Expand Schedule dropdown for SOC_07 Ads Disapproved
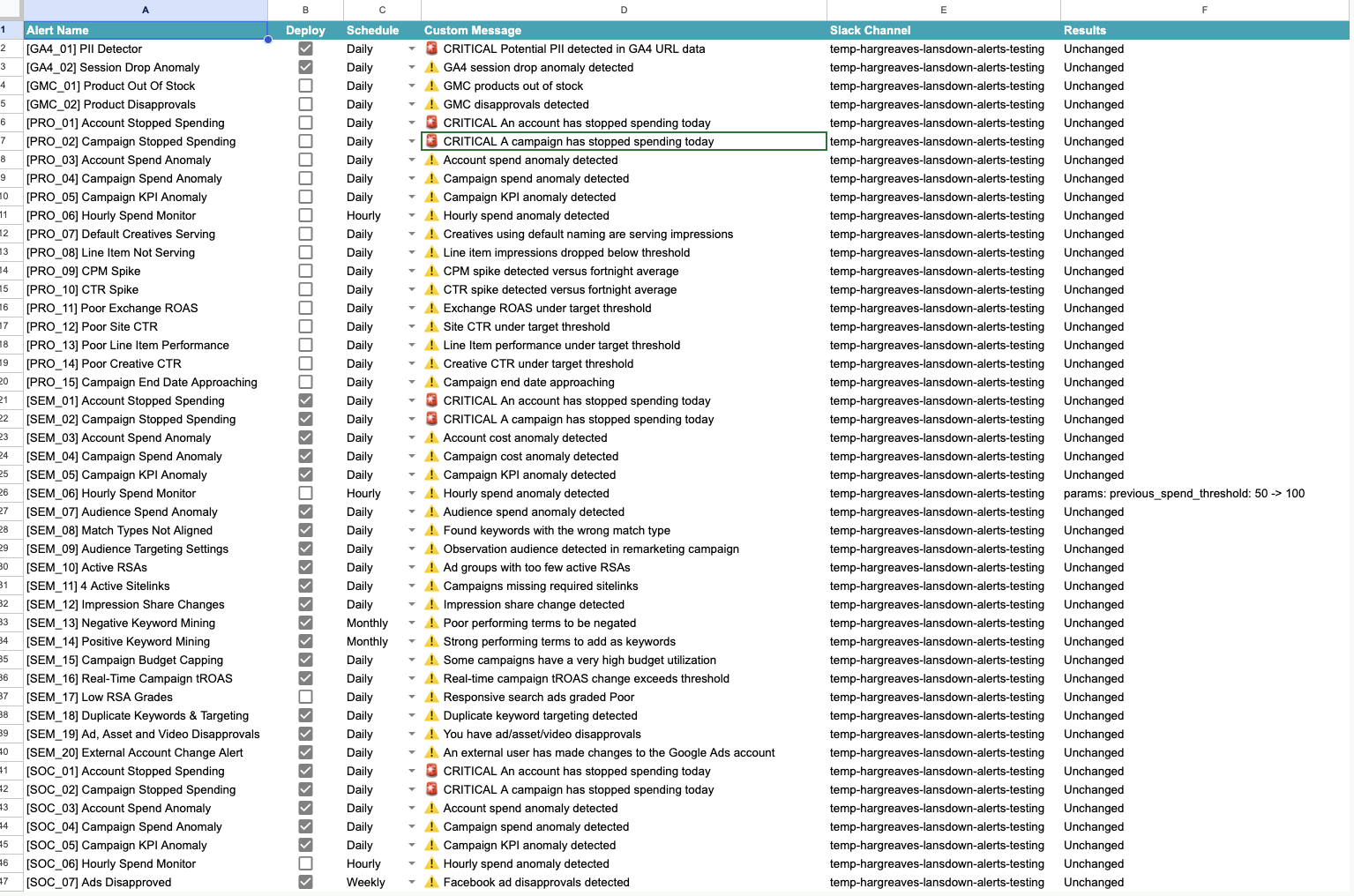Screen dimensions: 1354x896 click(x=411, y=882)
